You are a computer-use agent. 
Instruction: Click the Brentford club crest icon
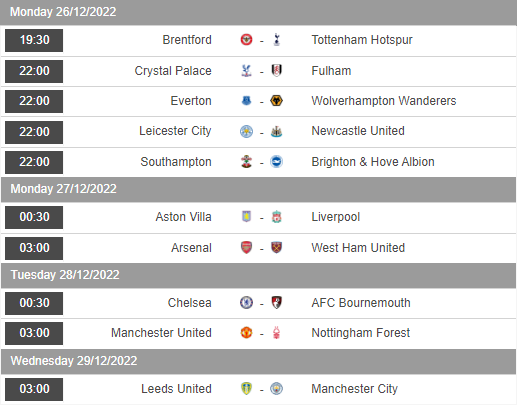coord(246,40)
